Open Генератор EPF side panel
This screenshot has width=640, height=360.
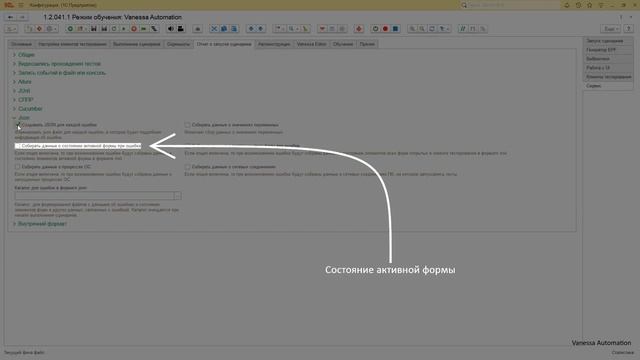point(608,50)
